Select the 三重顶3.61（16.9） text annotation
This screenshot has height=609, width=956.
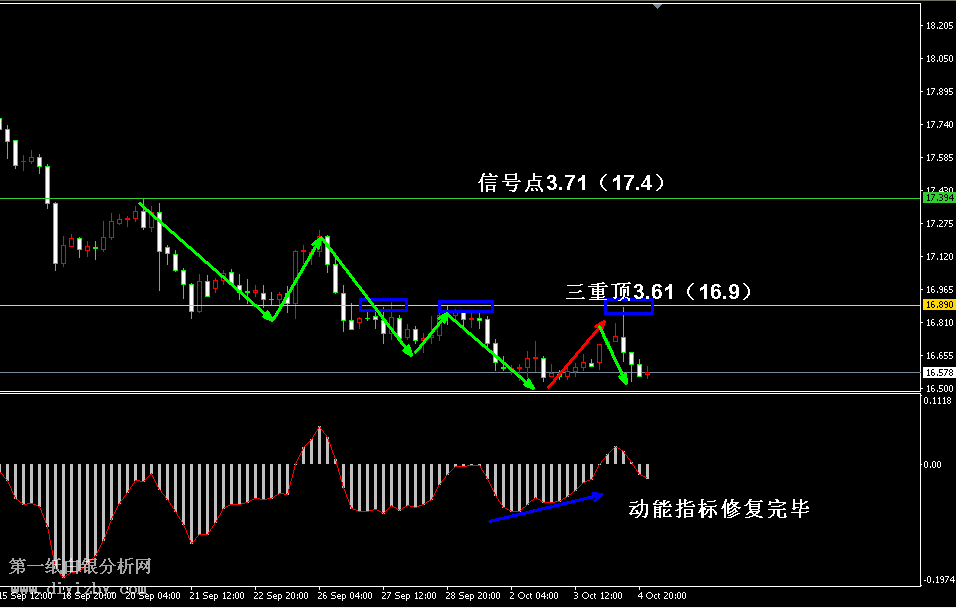click(658, 291)
